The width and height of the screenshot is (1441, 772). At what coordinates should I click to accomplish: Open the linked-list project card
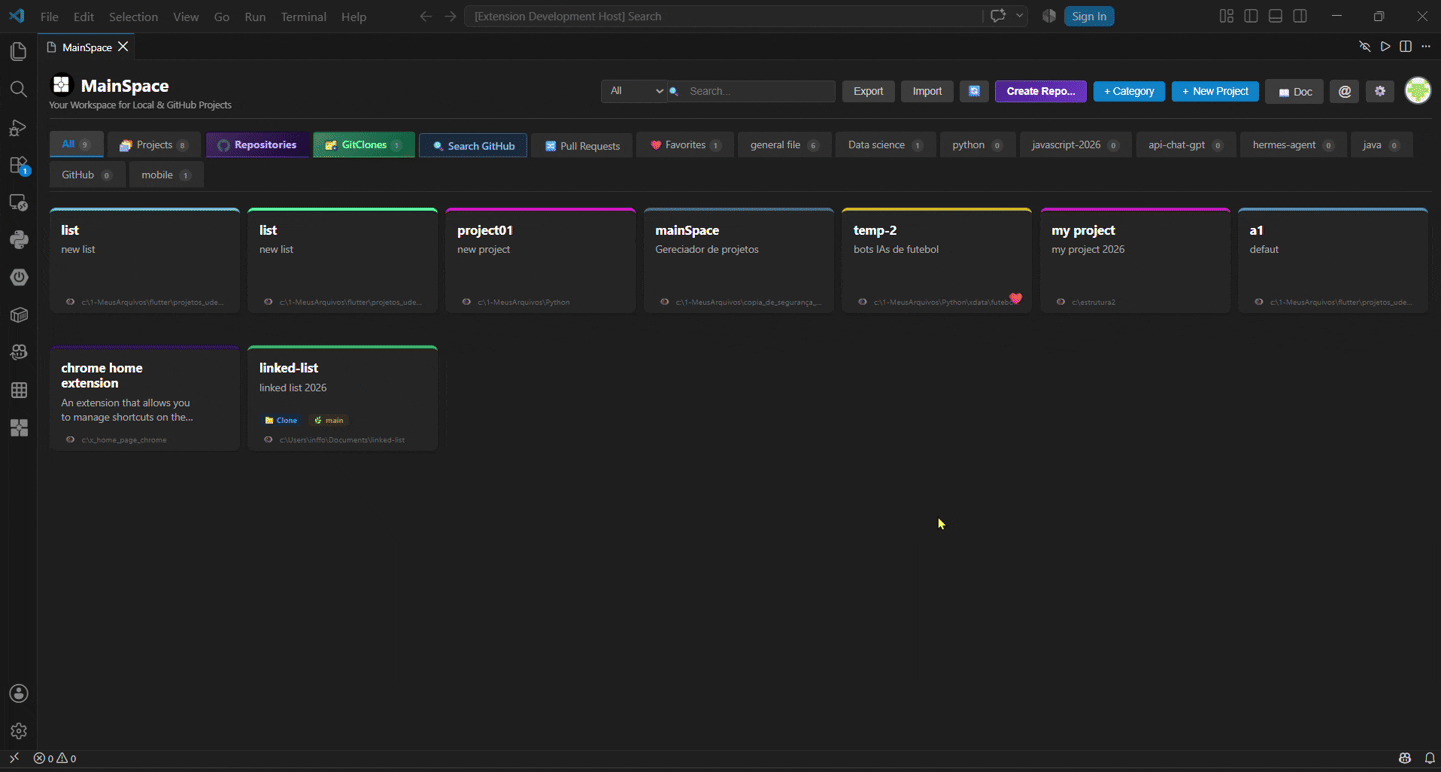tap(343, 398)
